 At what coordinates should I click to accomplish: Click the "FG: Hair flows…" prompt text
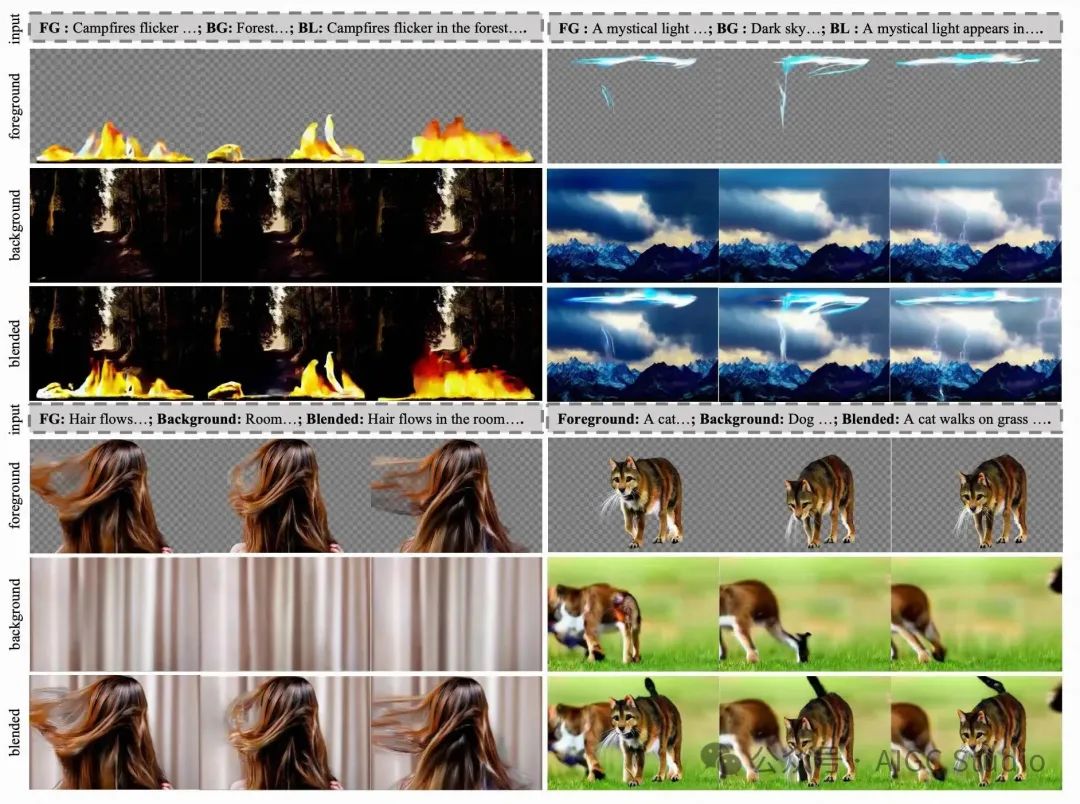(95, 419)
